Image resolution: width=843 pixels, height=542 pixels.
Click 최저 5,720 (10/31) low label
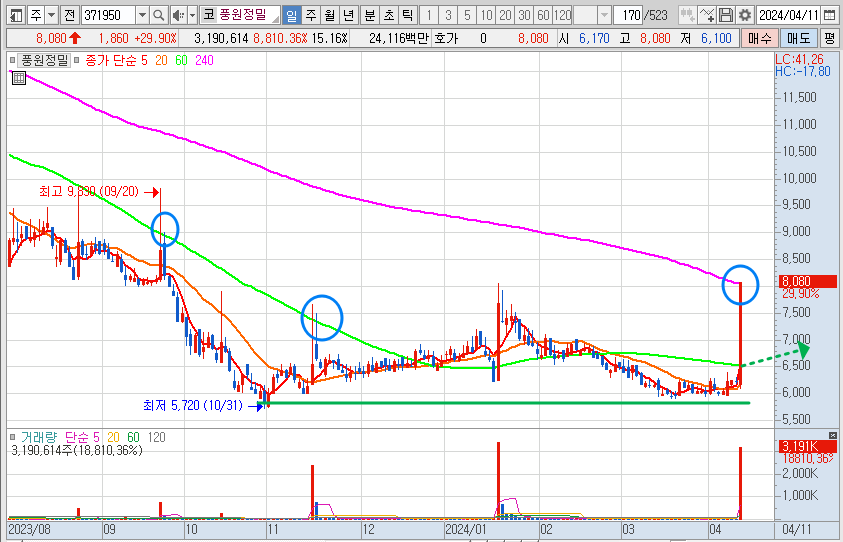point(193,405)
